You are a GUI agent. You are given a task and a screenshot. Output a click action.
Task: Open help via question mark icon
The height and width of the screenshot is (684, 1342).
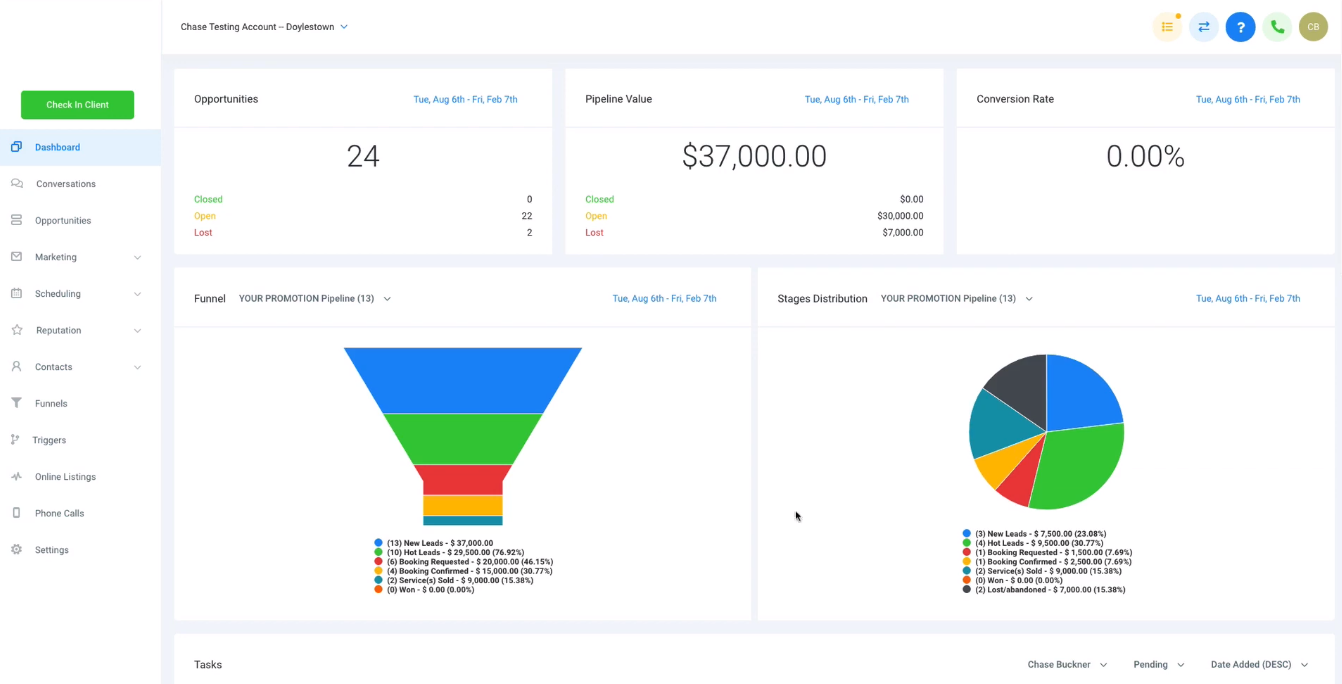click(1240, 27)
